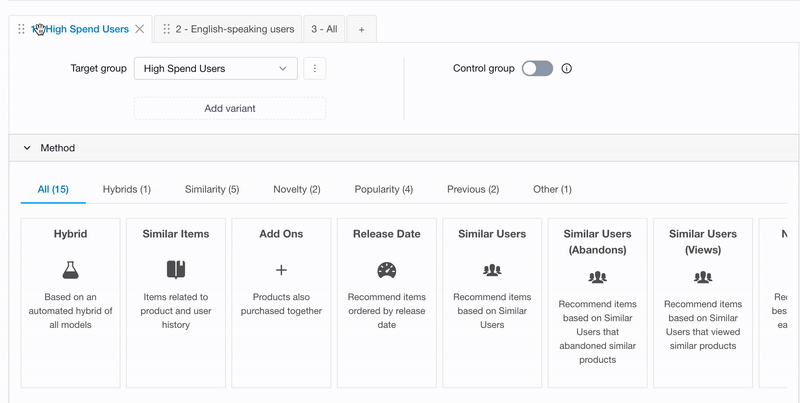Click the Similar Users (Abandons) group icon
Viewport: 800px width, 403px height.
click(597, 277)
